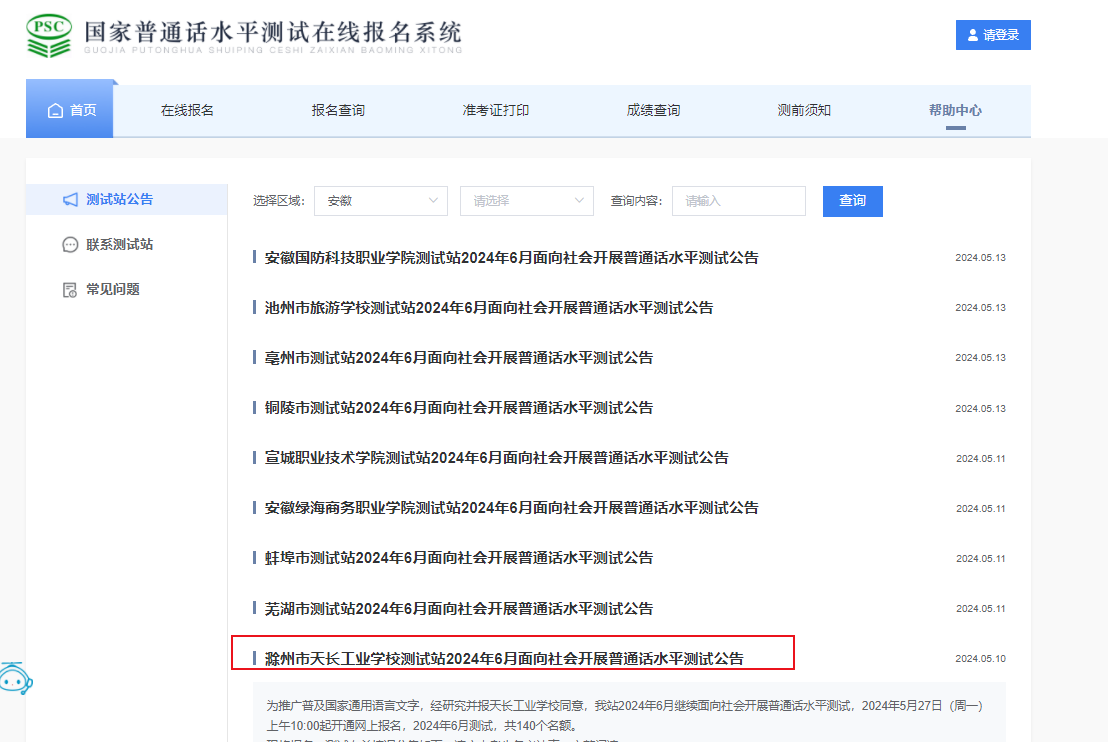Click the 请登录 login button
Screen dimensions: 1108x742
coord(992,35)
